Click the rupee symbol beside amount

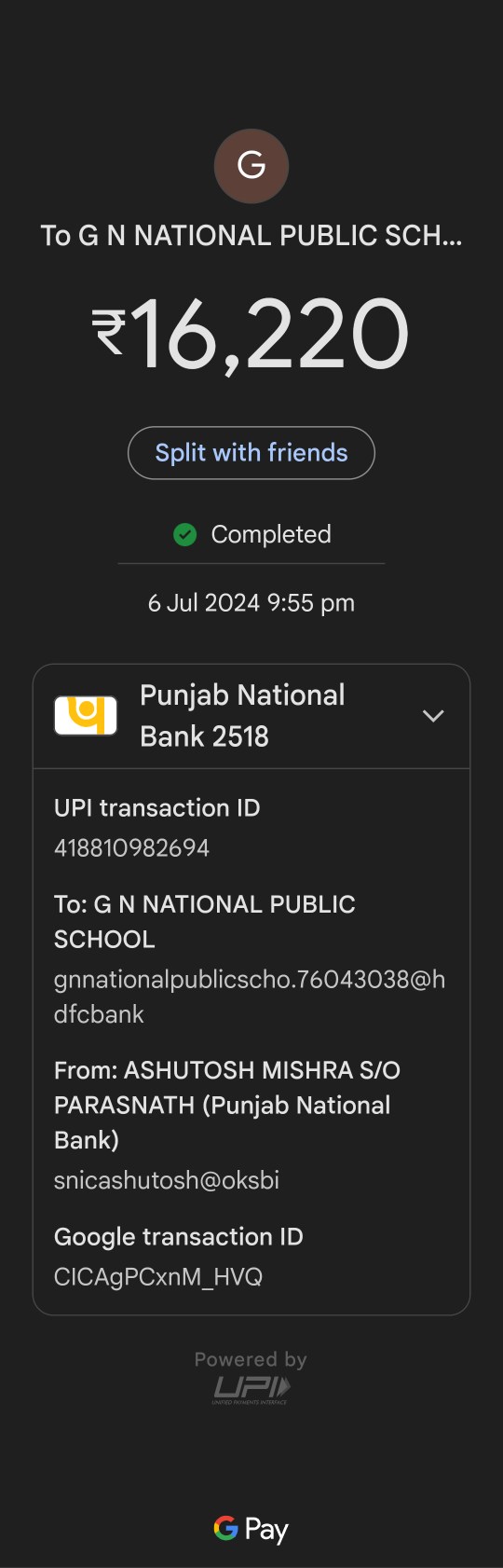coord(109,333)
